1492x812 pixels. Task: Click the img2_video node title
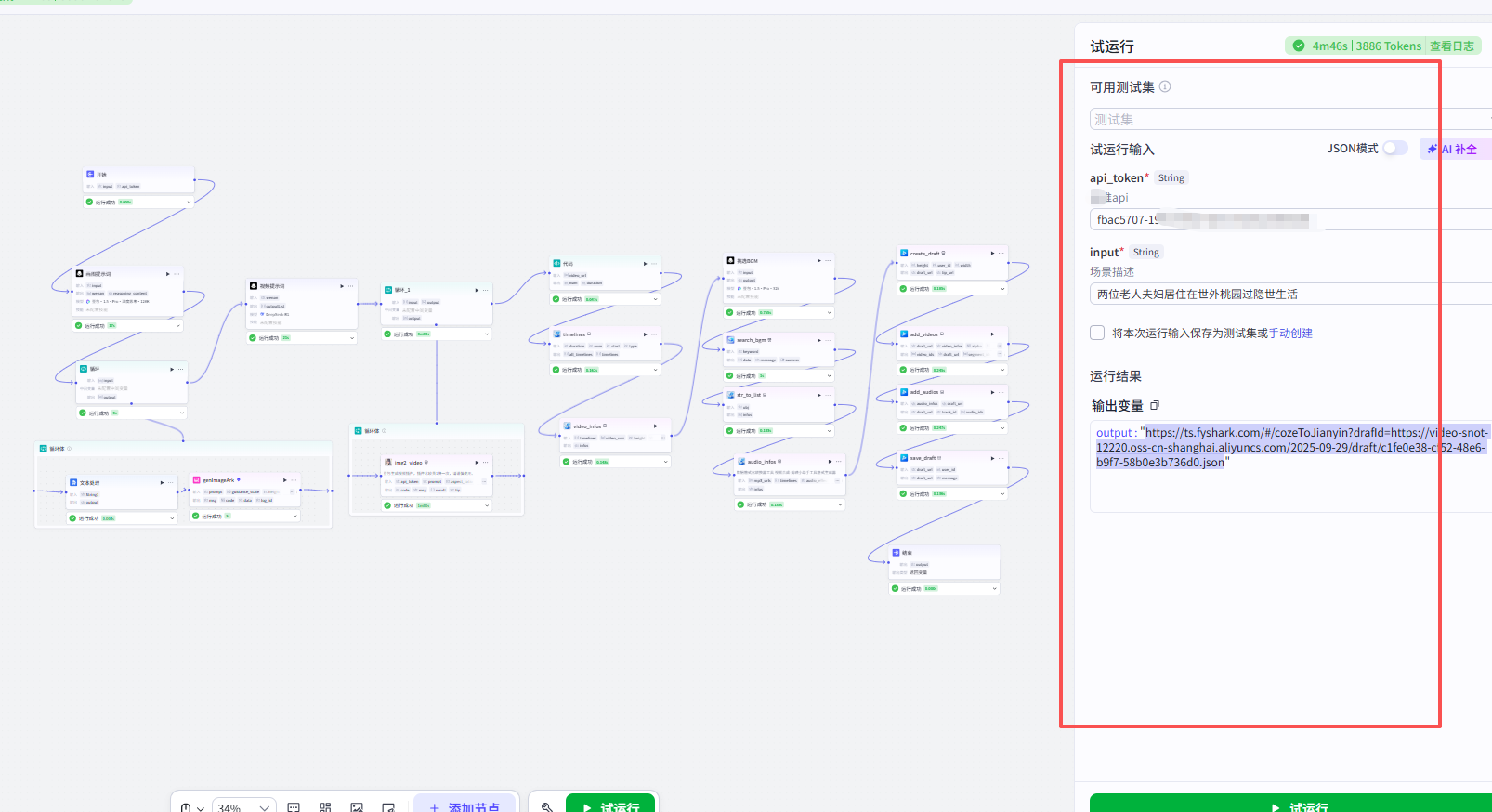click(408, 462)
